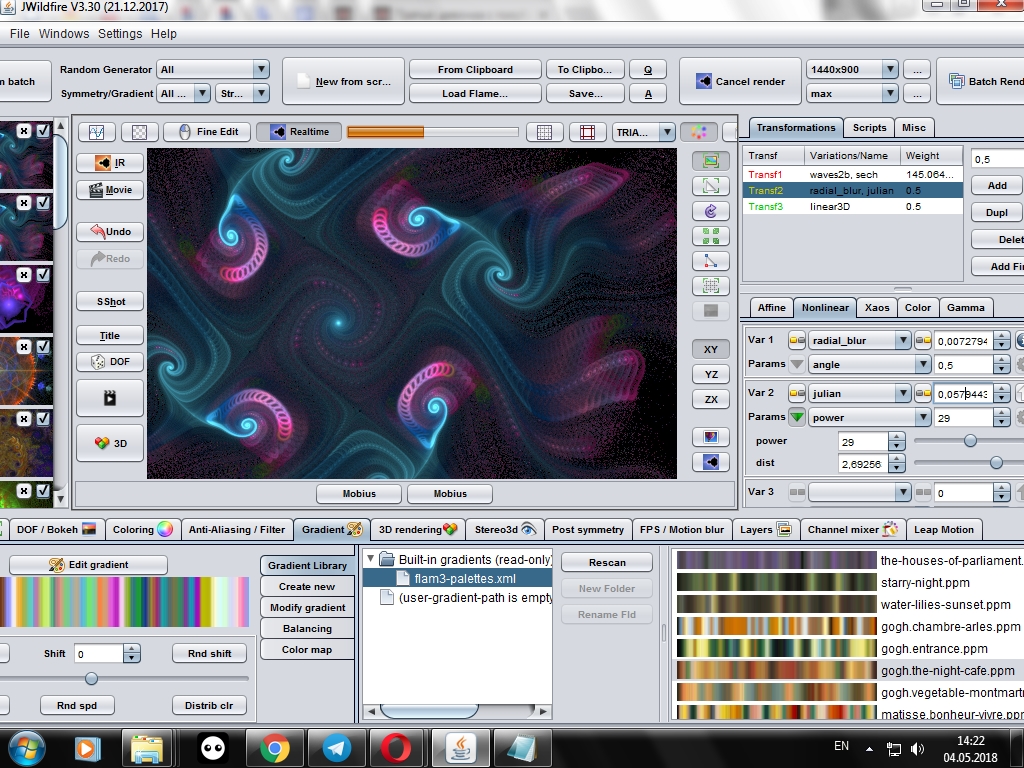This screenshot has height=768, width=1024.
Task: Click the red guides frame icon button
Action: click(x=587, y=132)
